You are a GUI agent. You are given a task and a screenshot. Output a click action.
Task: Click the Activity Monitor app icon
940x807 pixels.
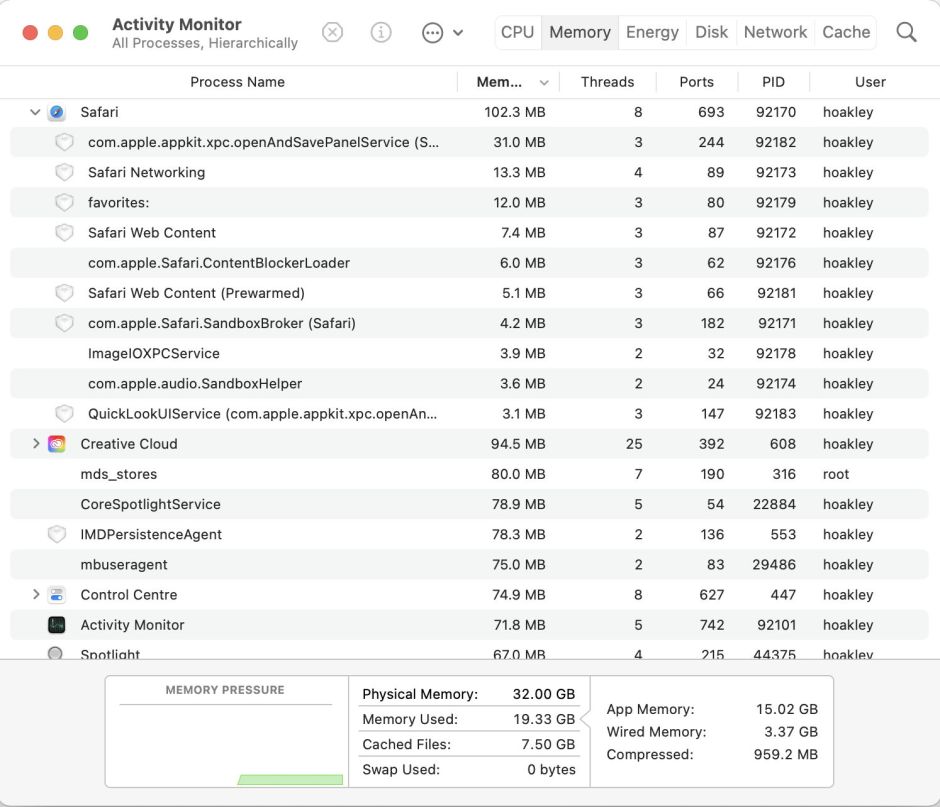pos(57,625)
